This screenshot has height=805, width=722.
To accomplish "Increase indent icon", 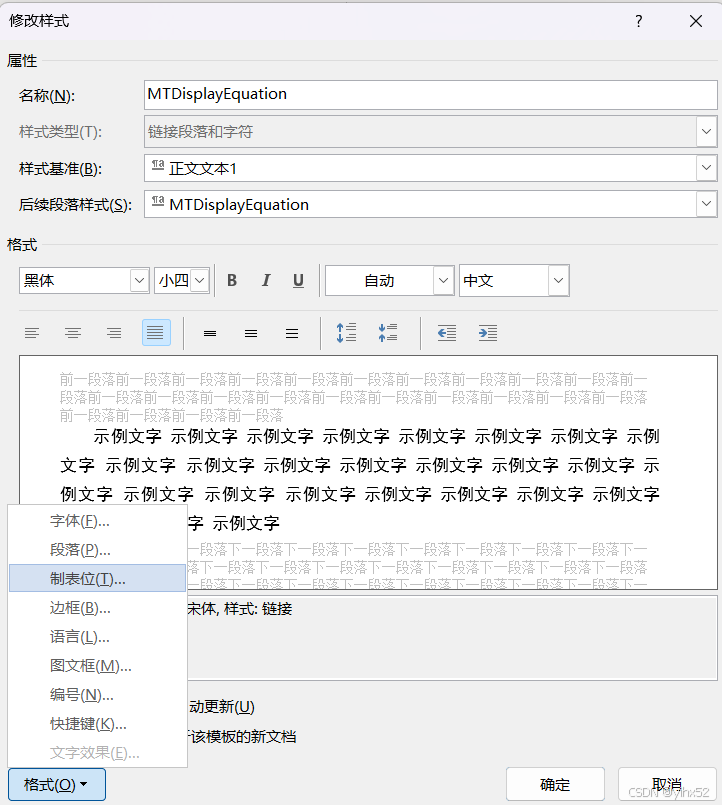I will 488,333.
